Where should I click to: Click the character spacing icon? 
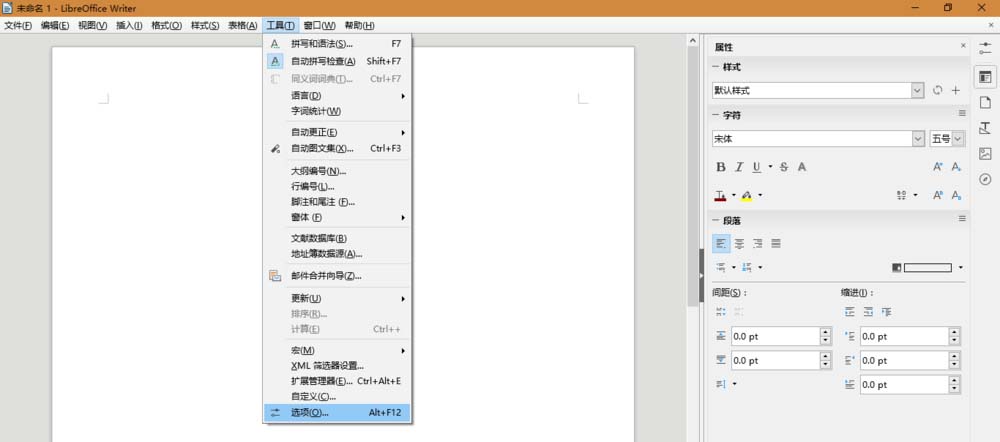coord(902,195)
